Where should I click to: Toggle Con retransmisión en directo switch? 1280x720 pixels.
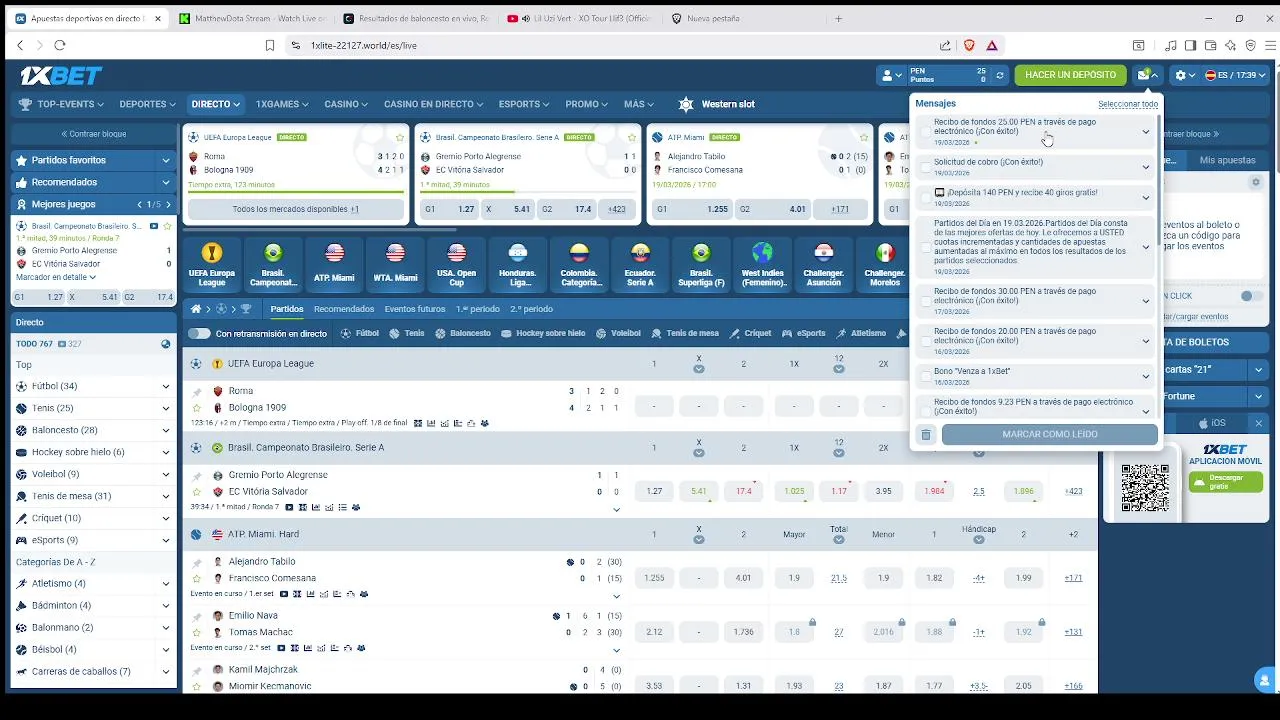click(199, 334)
